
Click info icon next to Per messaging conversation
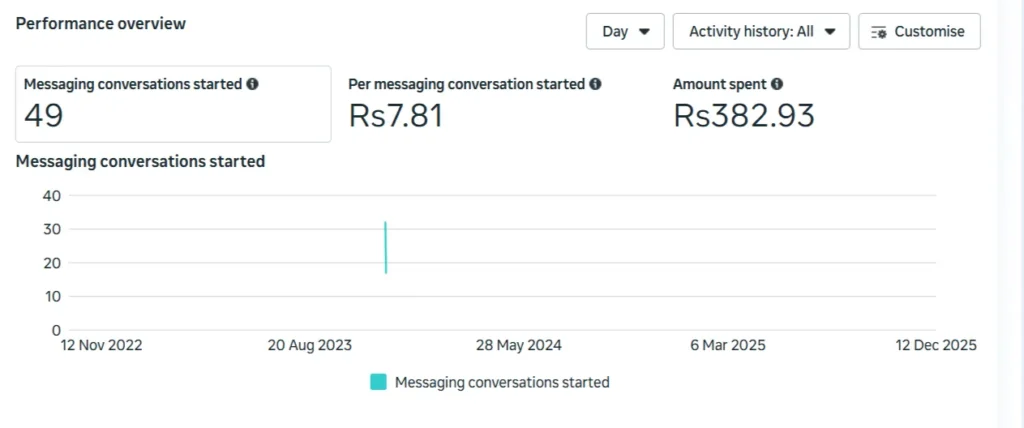(x=596, y=85)
